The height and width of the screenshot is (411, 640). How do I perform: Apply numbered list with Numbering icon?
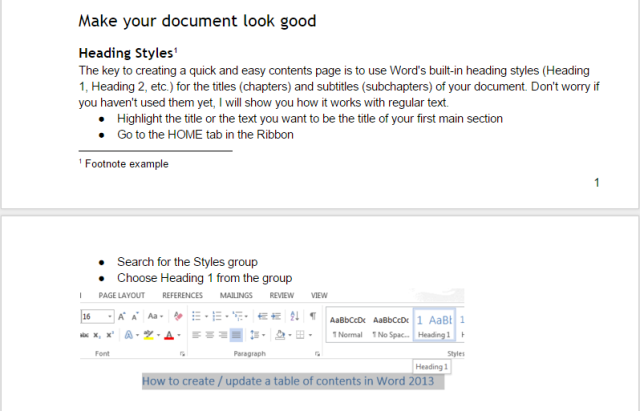coord(217,316)
